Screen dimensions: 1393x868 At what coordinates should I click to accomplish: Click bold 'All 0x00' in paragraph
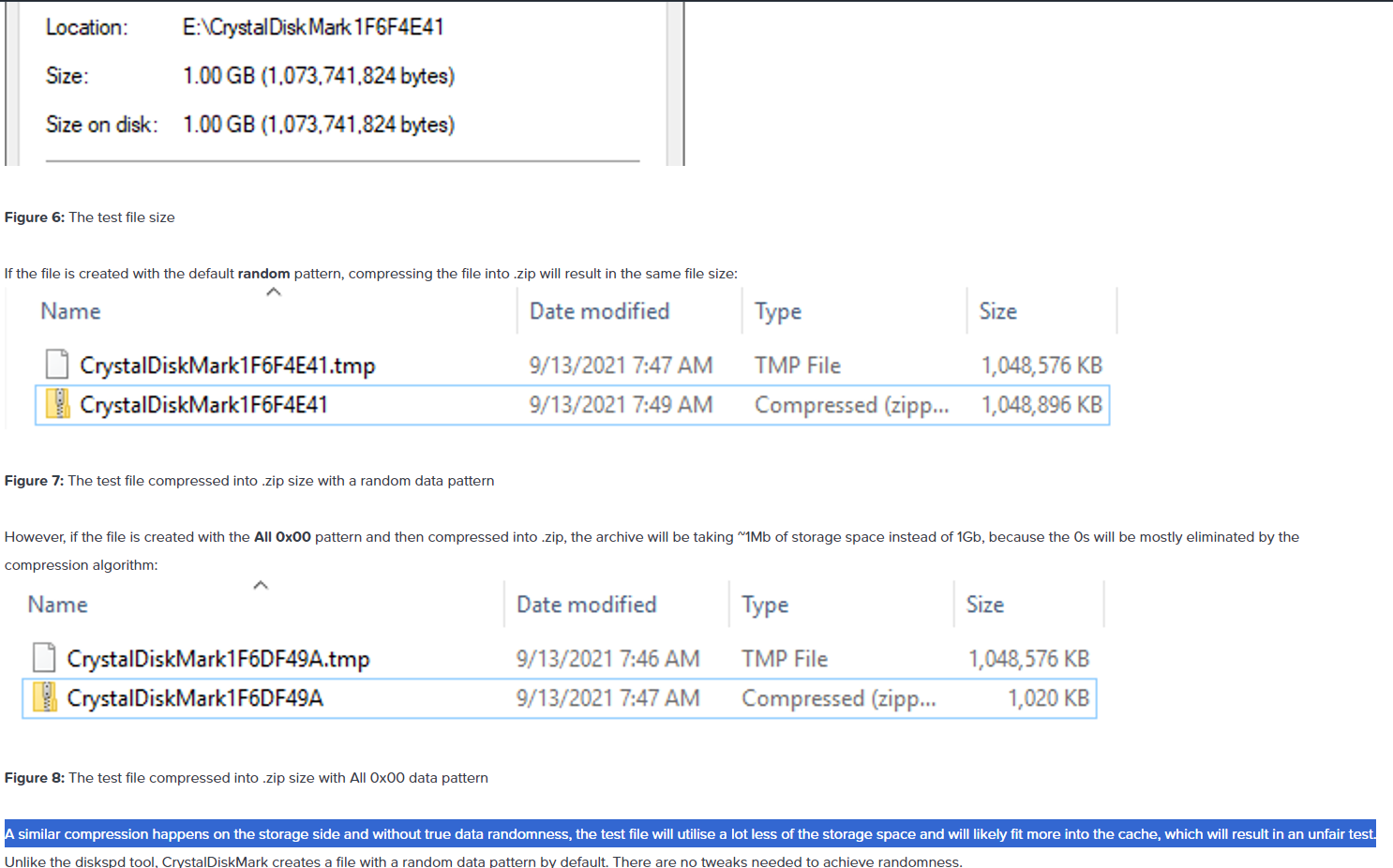(282, 537)
